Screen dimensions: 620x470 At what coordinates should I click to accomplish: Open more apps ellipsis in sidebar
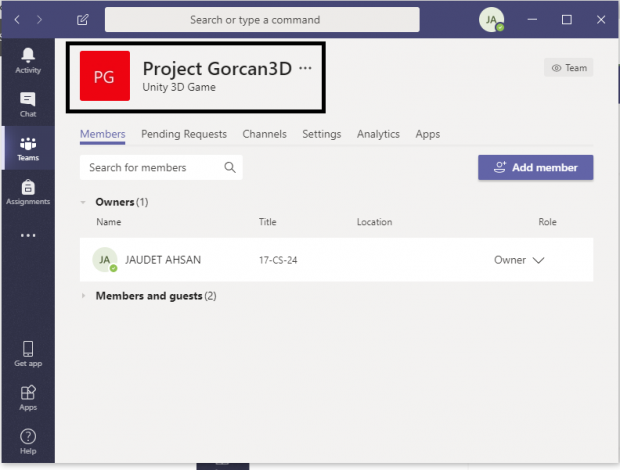tap(28, 236)
